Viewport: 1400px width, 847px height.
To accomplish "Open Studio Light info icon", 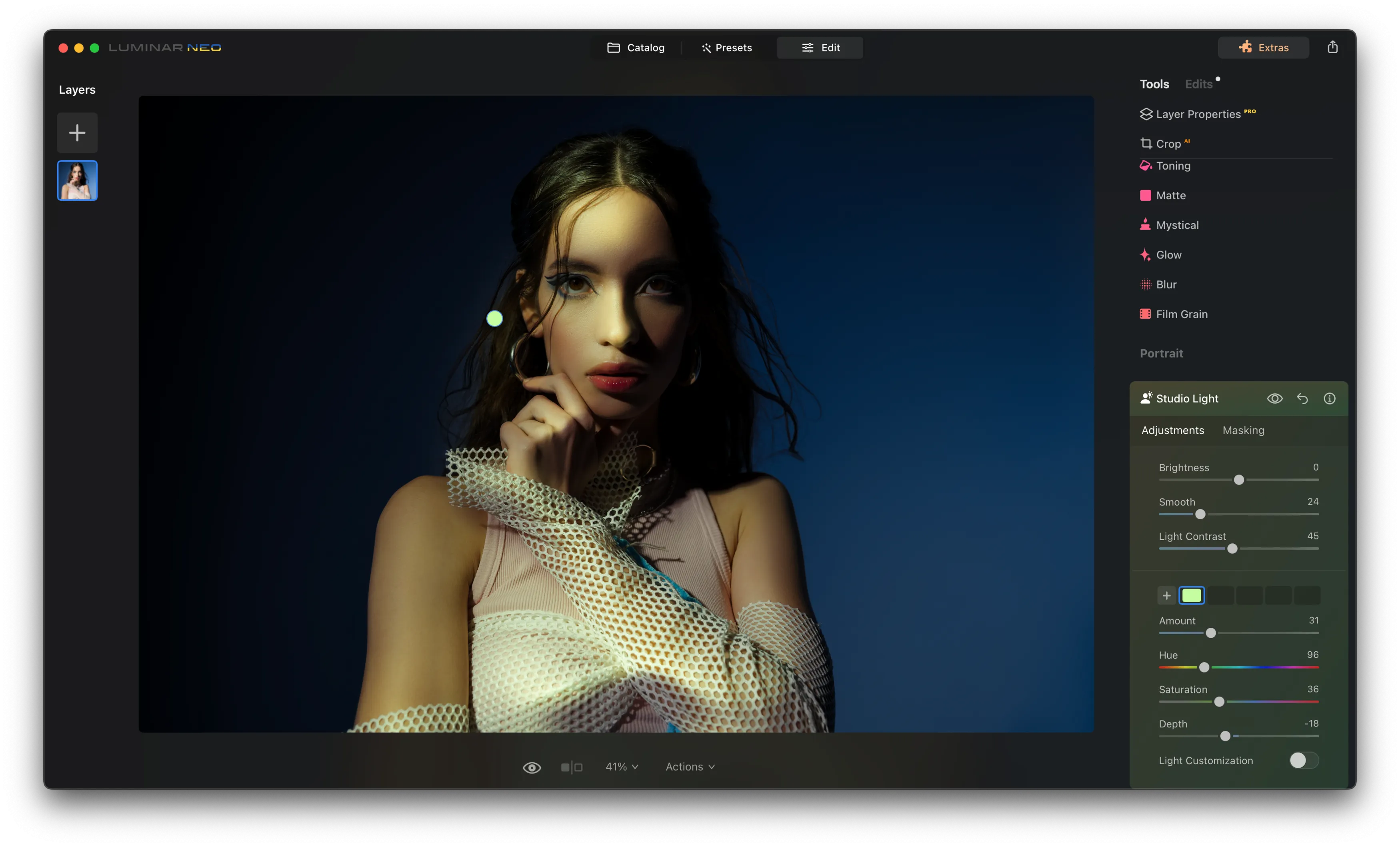I will click(x=1329, y=398).
